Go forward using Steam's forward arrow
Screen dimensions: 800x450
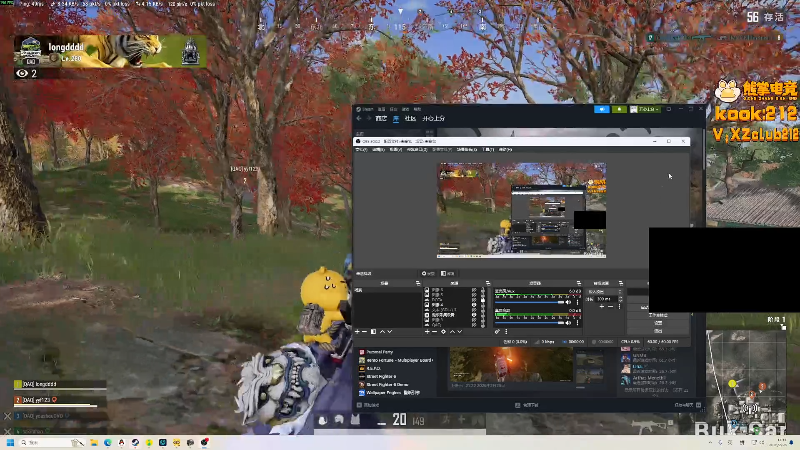(368, 118)
